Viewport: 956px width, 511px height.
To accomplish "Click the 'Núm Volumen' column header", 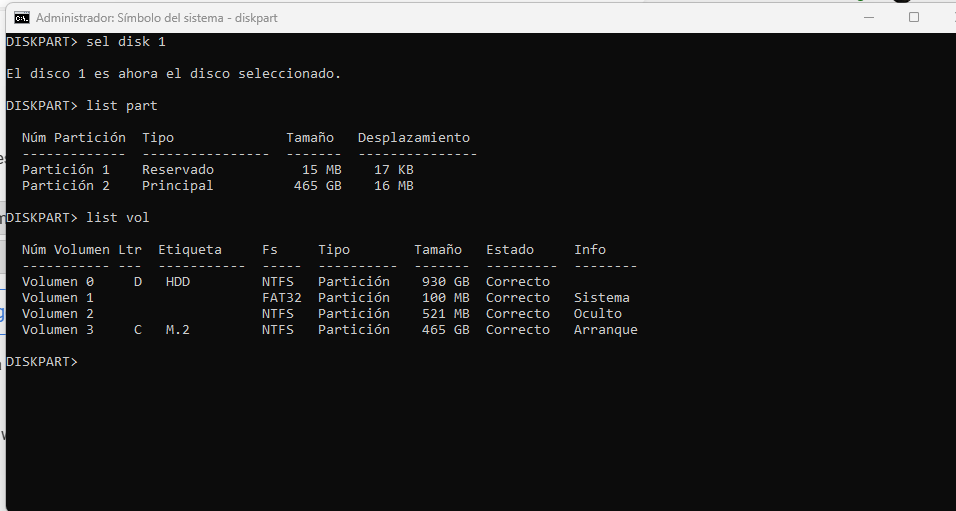I will tap(66, 249).
